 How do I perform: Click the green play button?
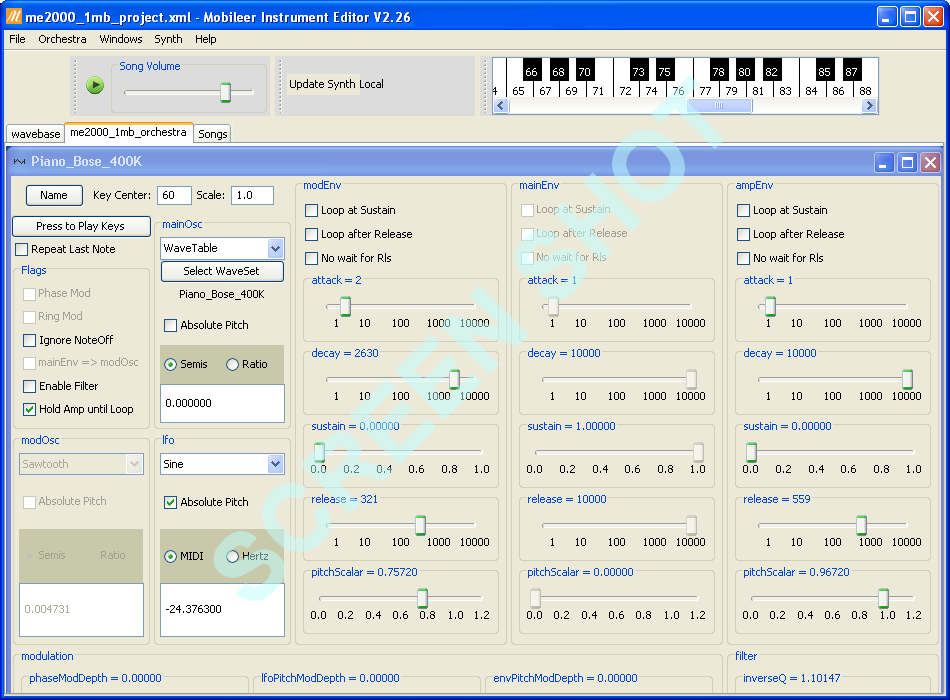95,85
